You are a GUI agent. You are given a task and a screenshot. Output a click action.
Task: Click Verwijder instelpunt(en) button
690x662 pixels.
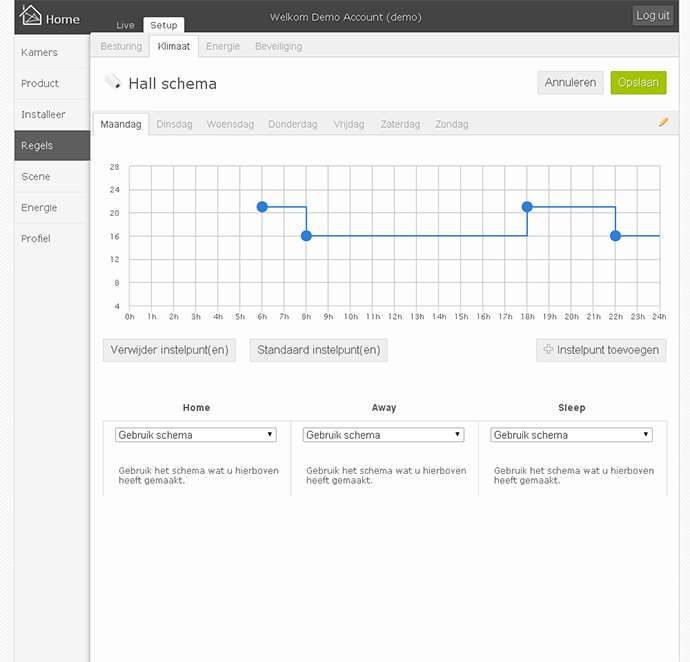[x=169, y=350]
